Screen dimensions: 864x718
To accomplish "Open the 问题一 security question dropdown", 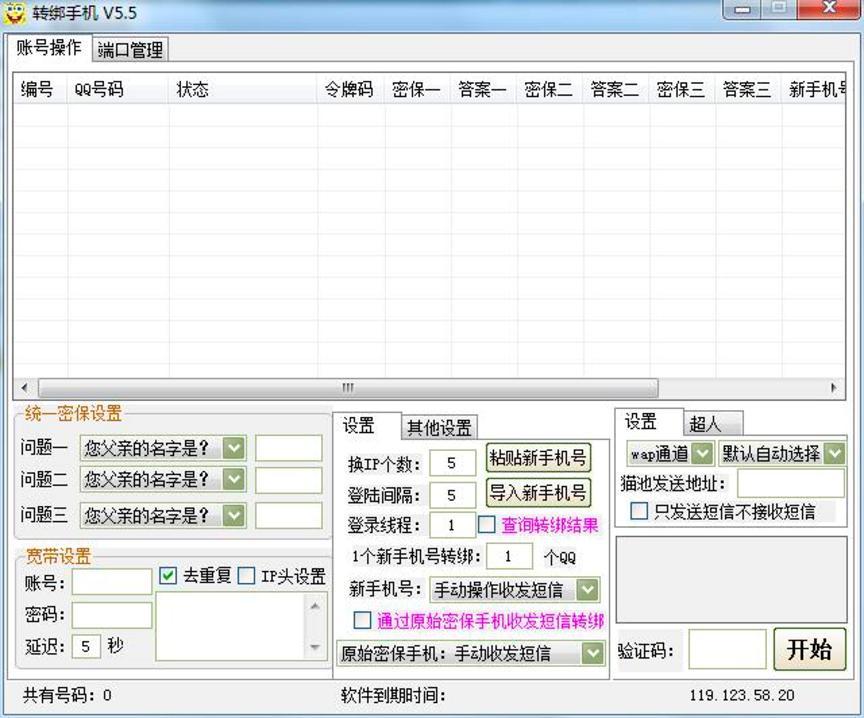I will 233,448.
